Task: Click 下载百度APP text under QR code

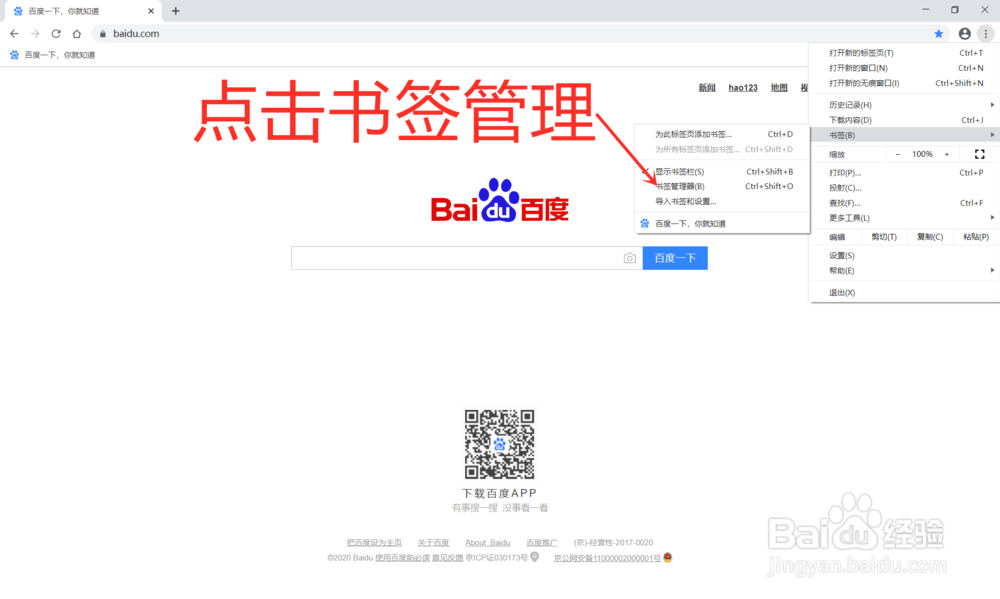Action: (499, 493)
